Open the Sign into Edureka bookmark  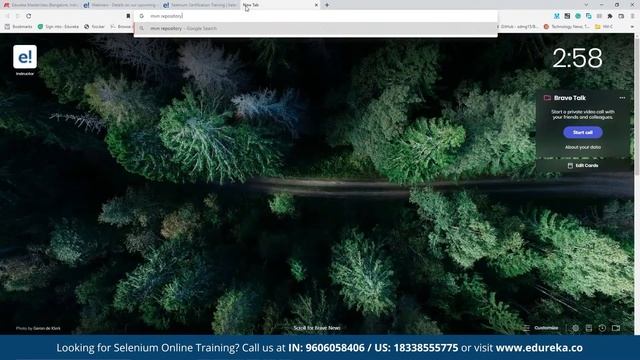click(58, 27)
